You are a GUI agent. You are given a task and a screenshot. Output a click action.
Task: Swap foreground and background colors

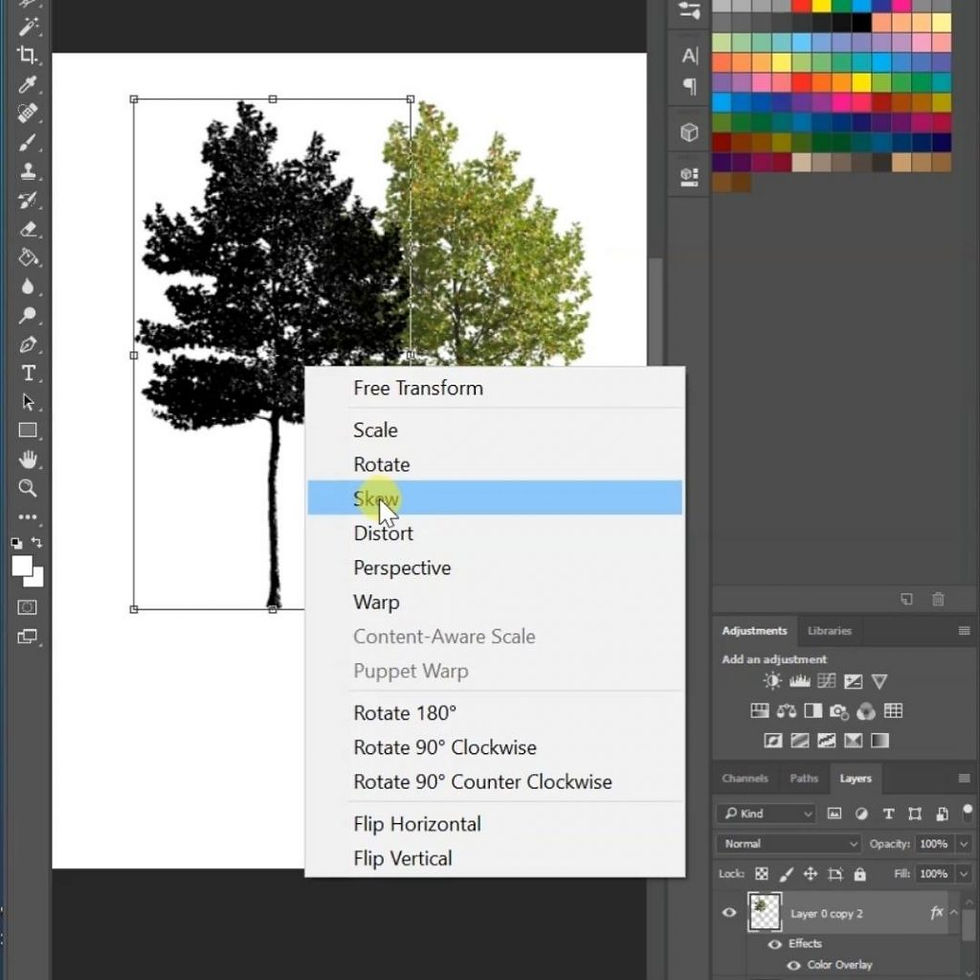[37, 542]
